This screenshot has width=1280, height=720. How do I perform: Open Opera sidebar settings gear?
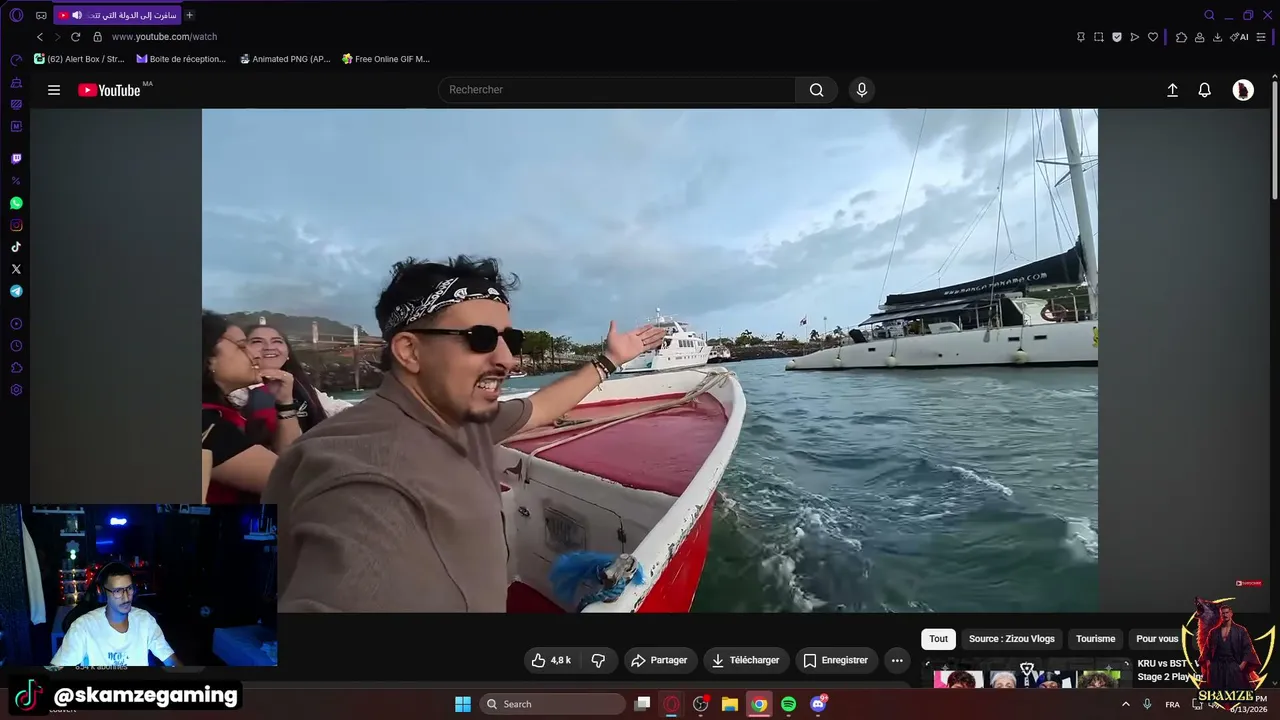click(16, 390)
